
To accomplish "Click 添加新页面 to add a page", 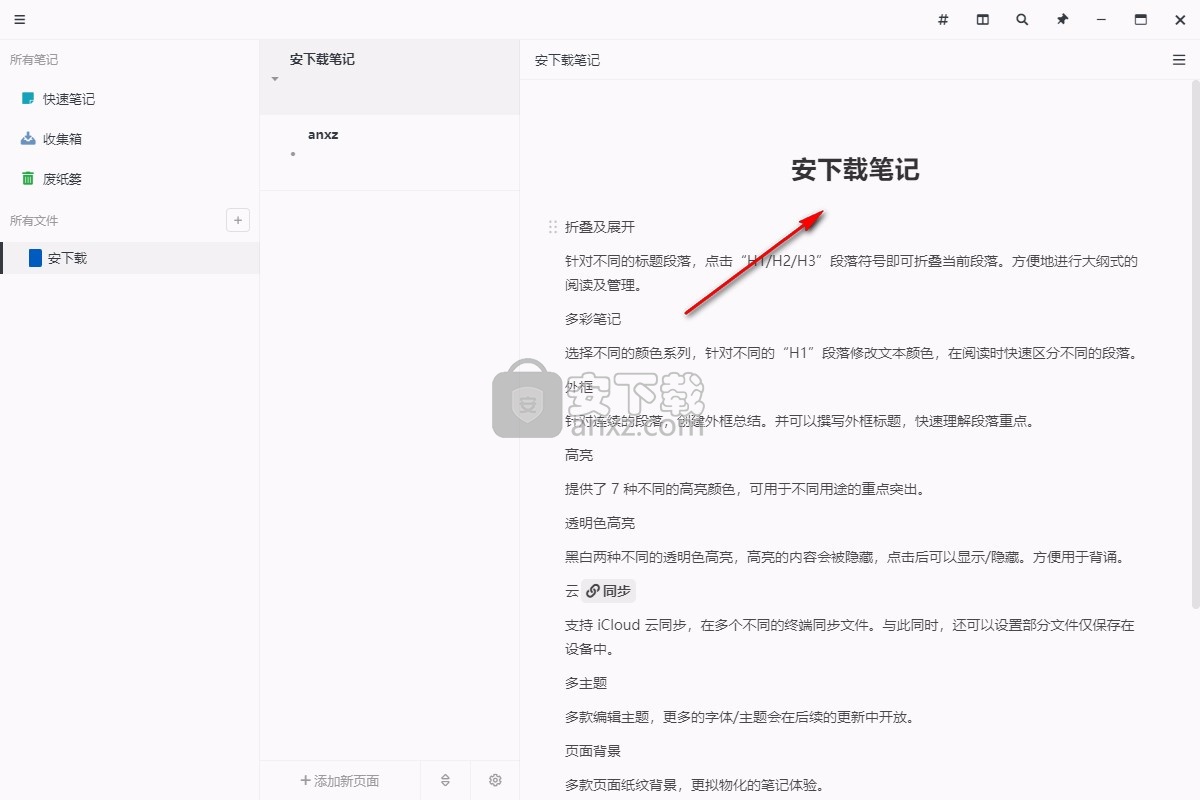I will click(340, 780).
